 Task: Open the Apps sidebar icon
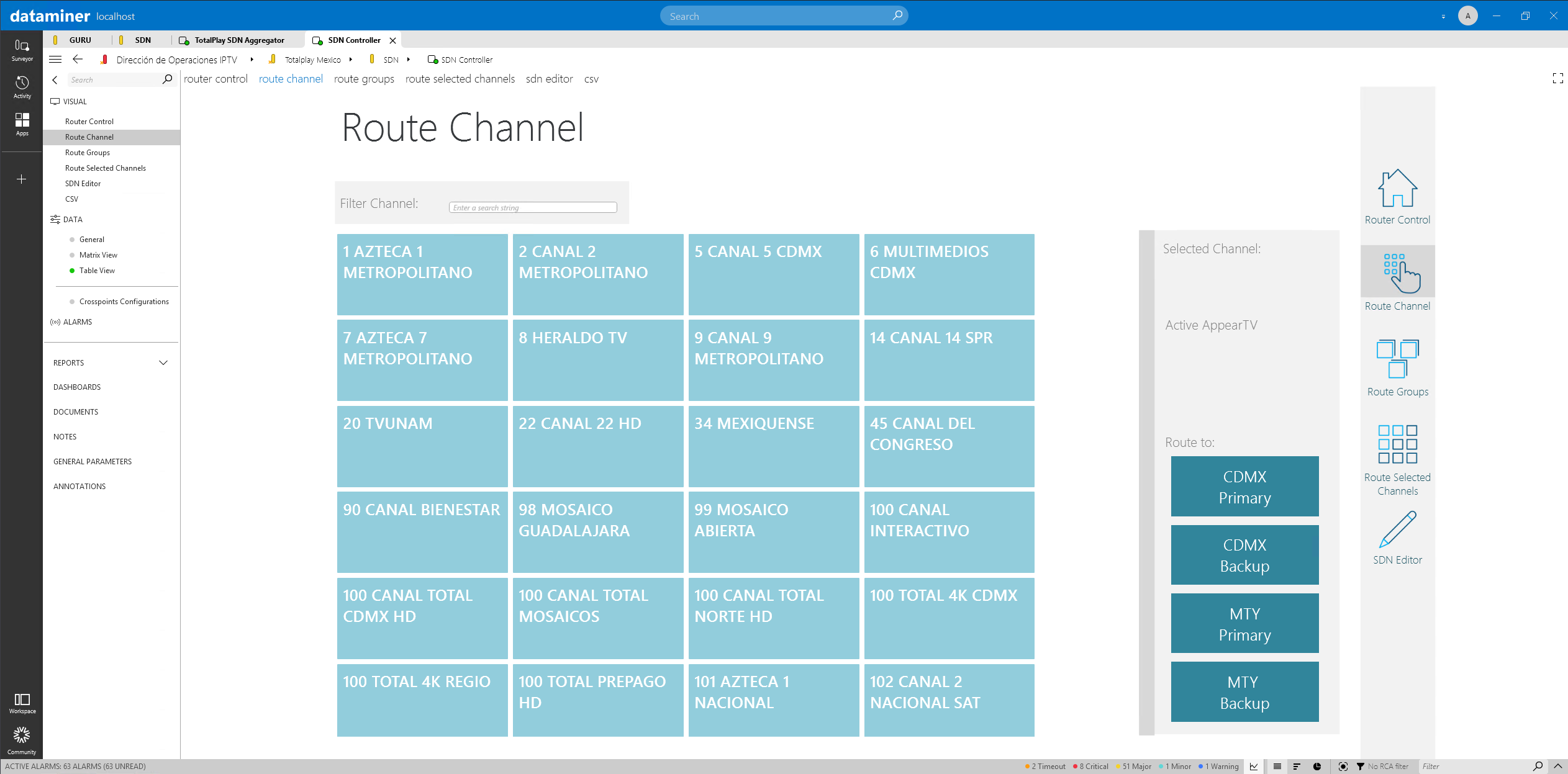pos(22,124)
